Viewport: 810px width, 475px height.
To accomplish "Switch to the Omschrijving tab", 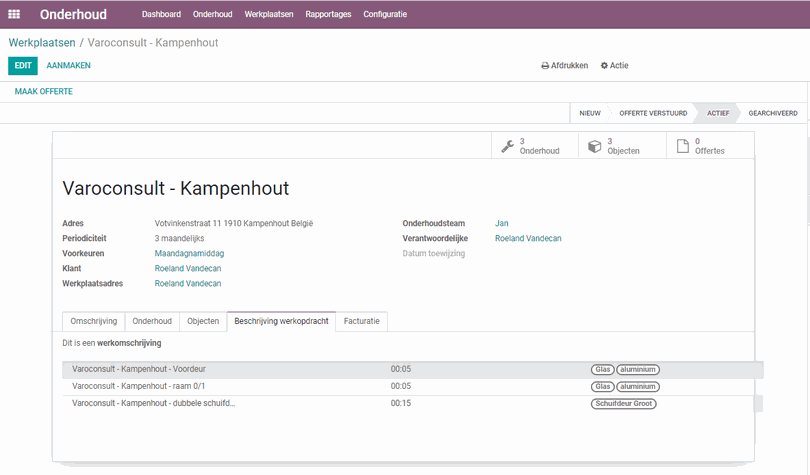I will tap(94, 321).
